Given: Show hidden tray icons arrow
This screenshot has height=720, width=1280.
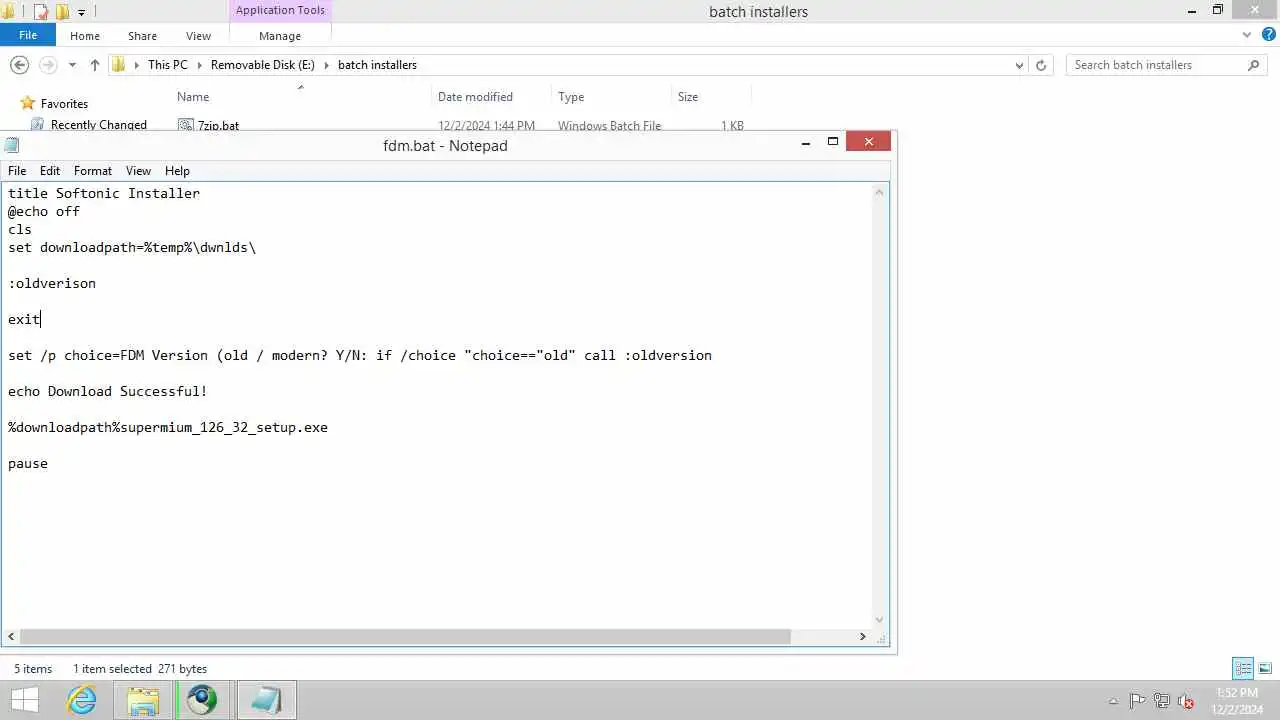Looking at the screenshot, I should pyautogui.click(x=1114, y=701).
